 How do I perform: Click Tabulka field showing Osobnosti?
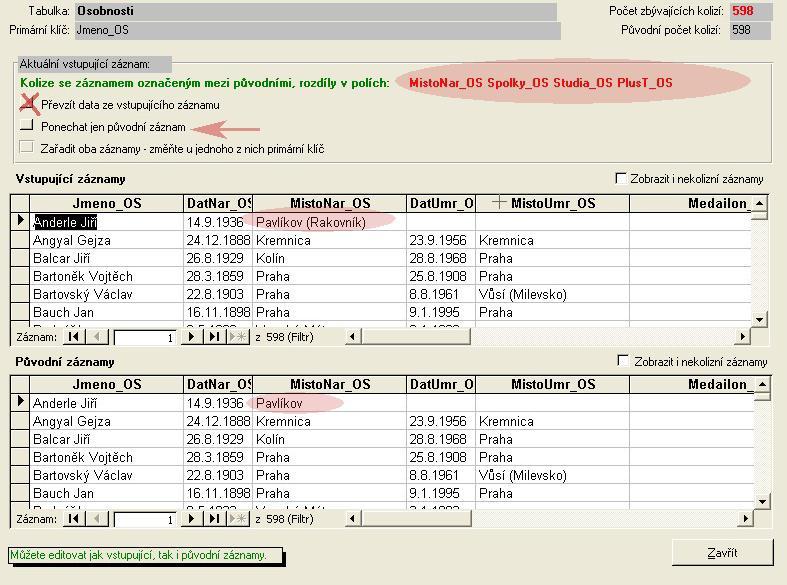coord(316,11)
